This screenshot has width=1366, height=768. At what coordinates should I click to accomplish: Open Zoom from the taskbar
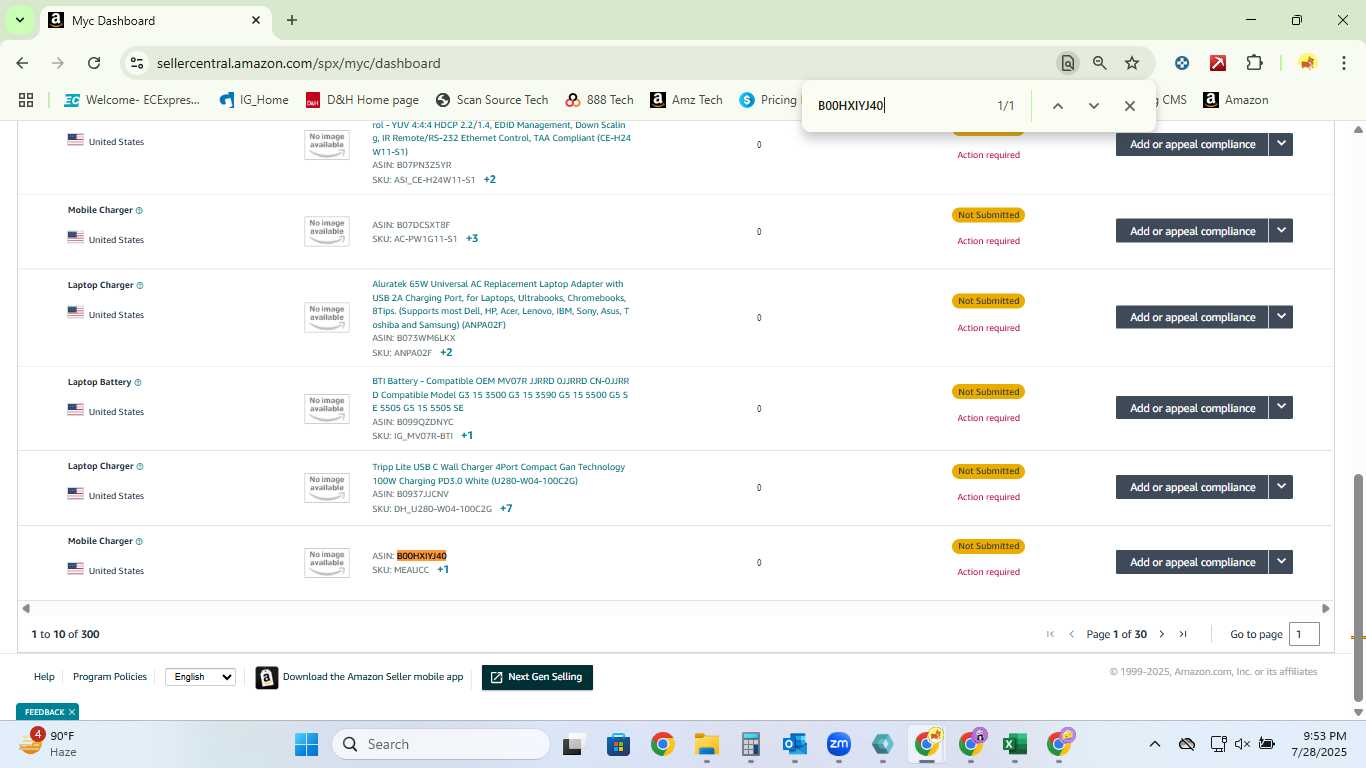coord(838,744)
